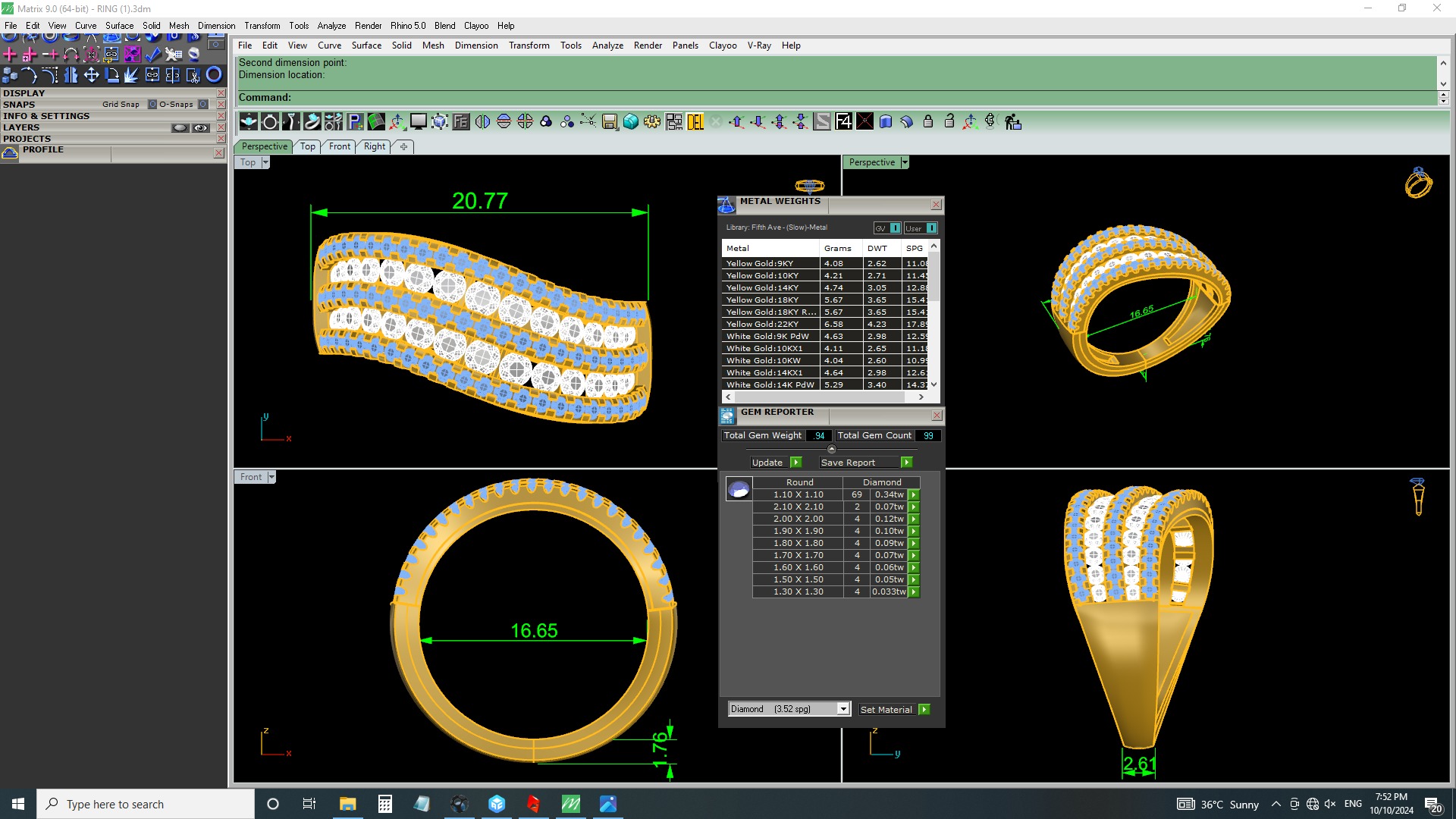
Task: Expand the LAYERS panel
Action: pos(21,127)
